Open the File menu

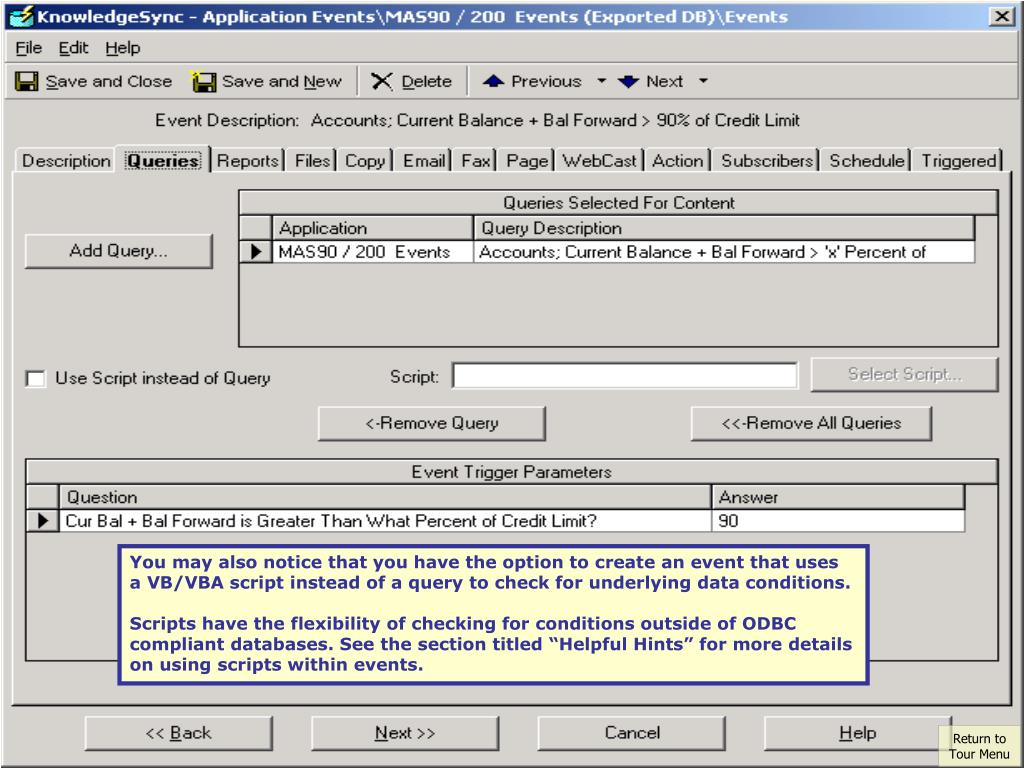(x=28, y=48)
